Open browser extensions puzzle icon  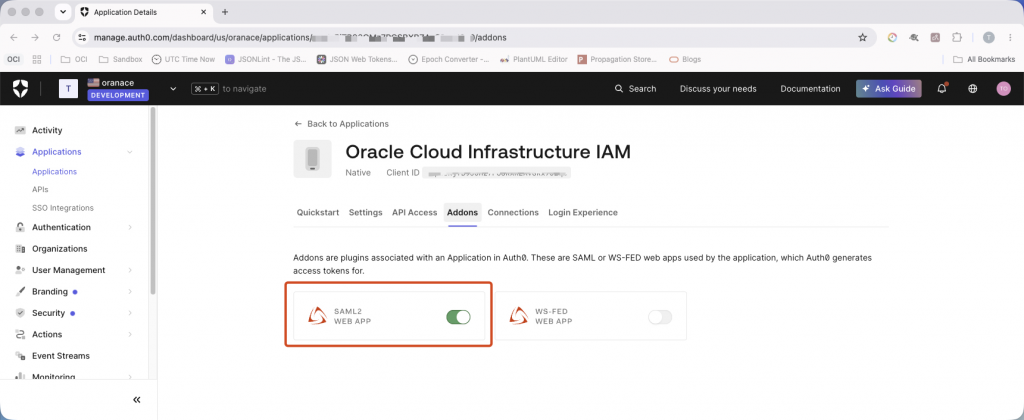[x=957, y=37]
